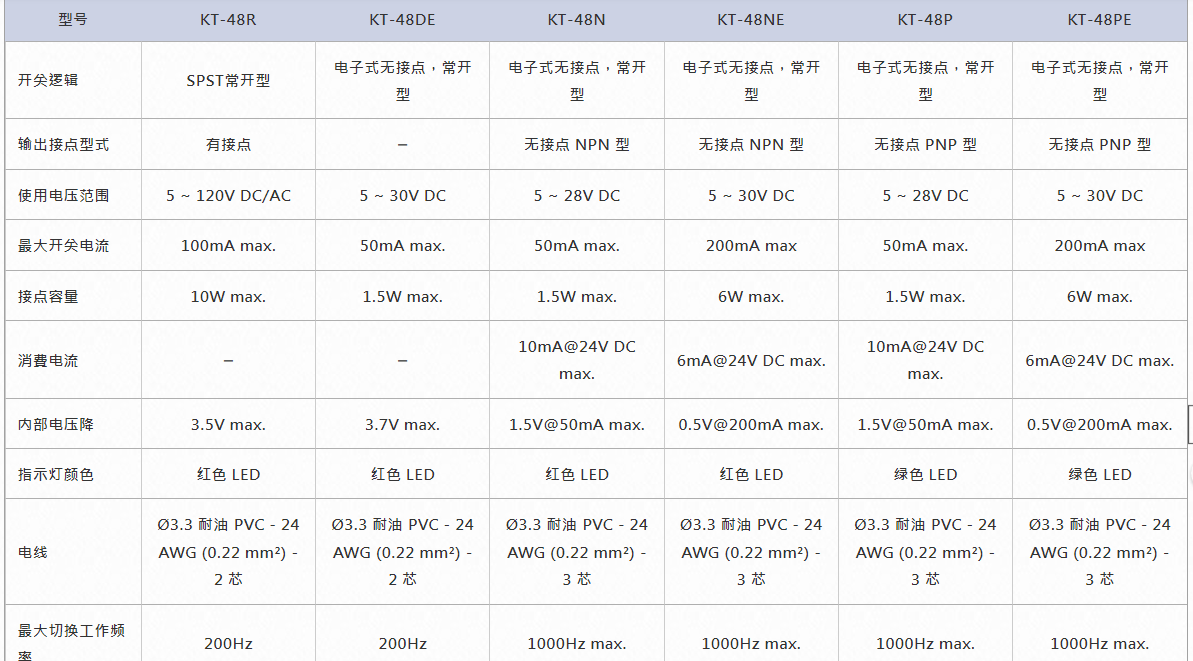This screenshot has width=1193, height=661.
Task: Click 5 ~ 30V DC under KT-48DE
Action: pyautogui.click(x=402, y=195)
